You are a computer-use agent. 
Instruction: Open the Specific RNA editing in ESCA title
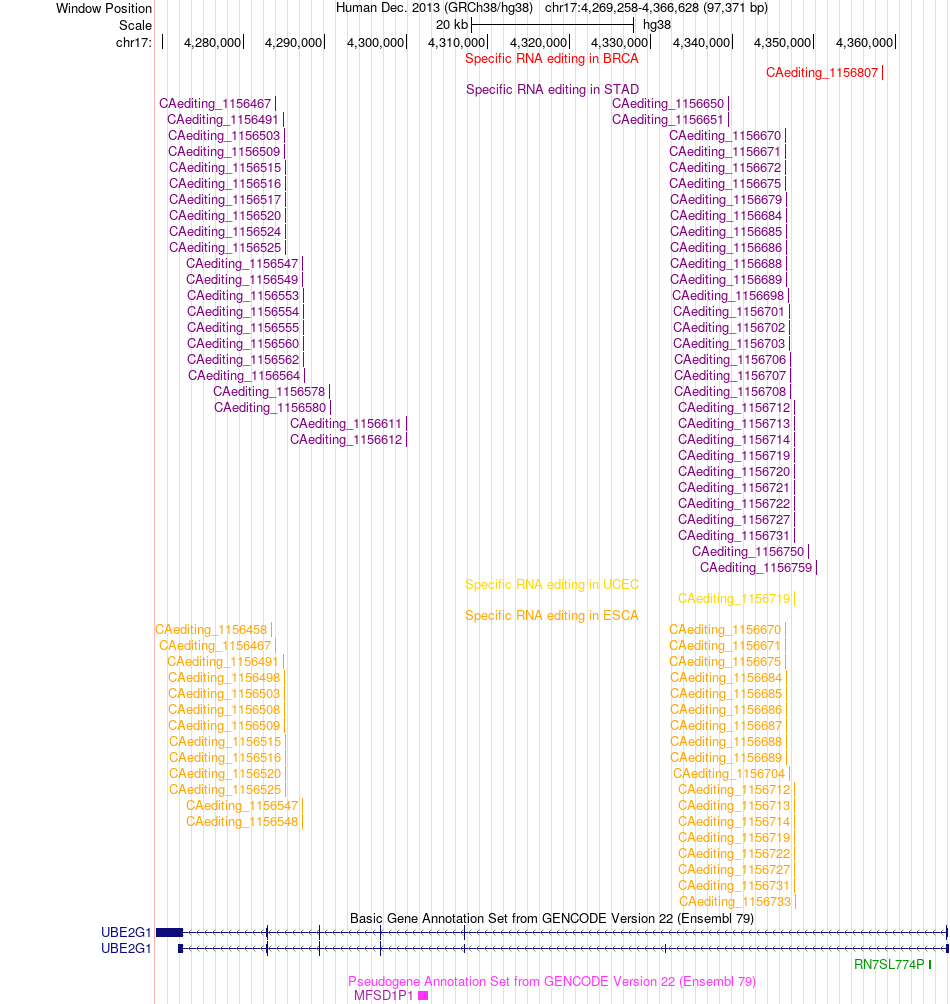[551, 616]
